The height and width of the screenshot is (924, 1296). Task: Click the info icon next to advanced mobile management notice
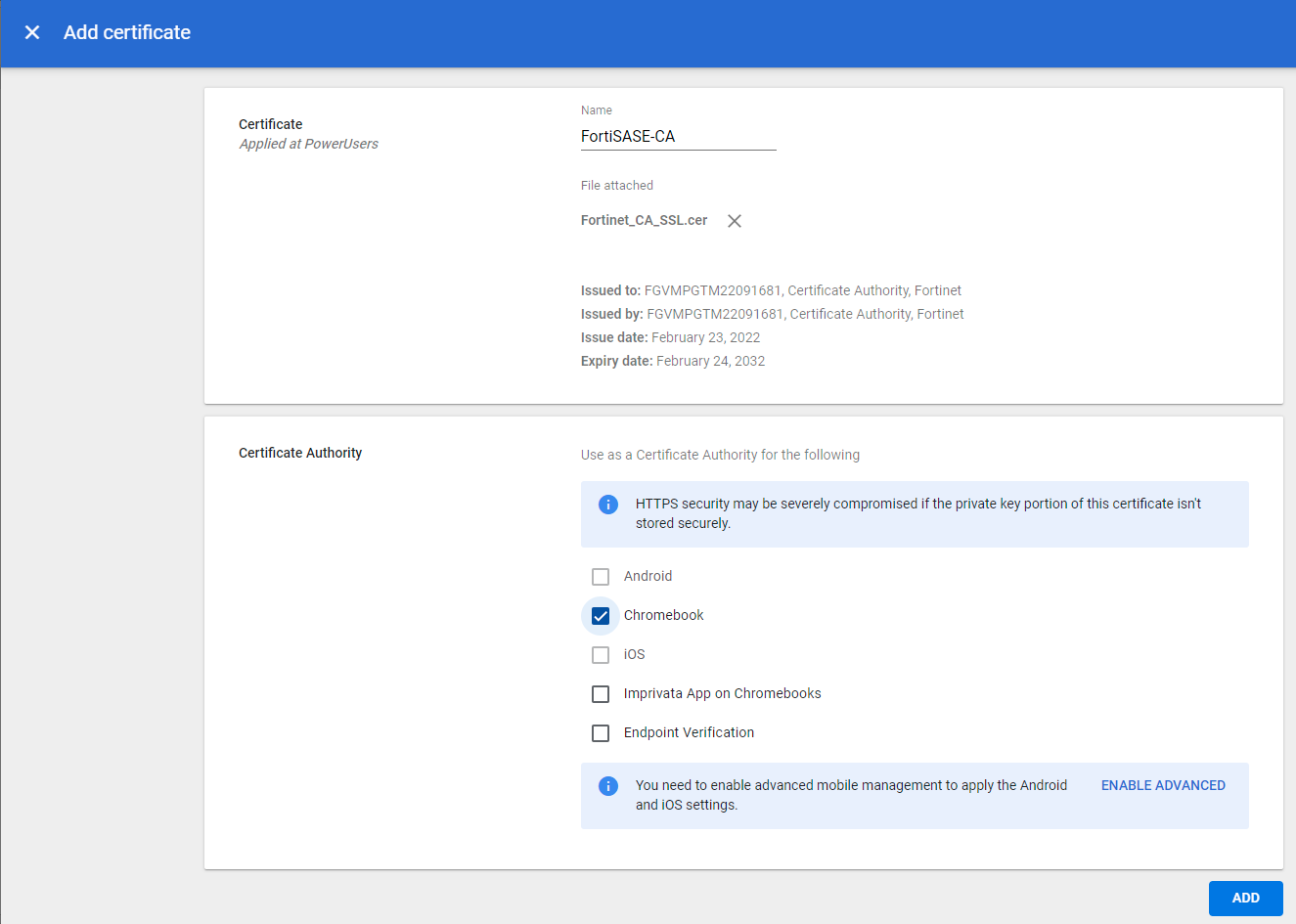click(x=607, y=785)
